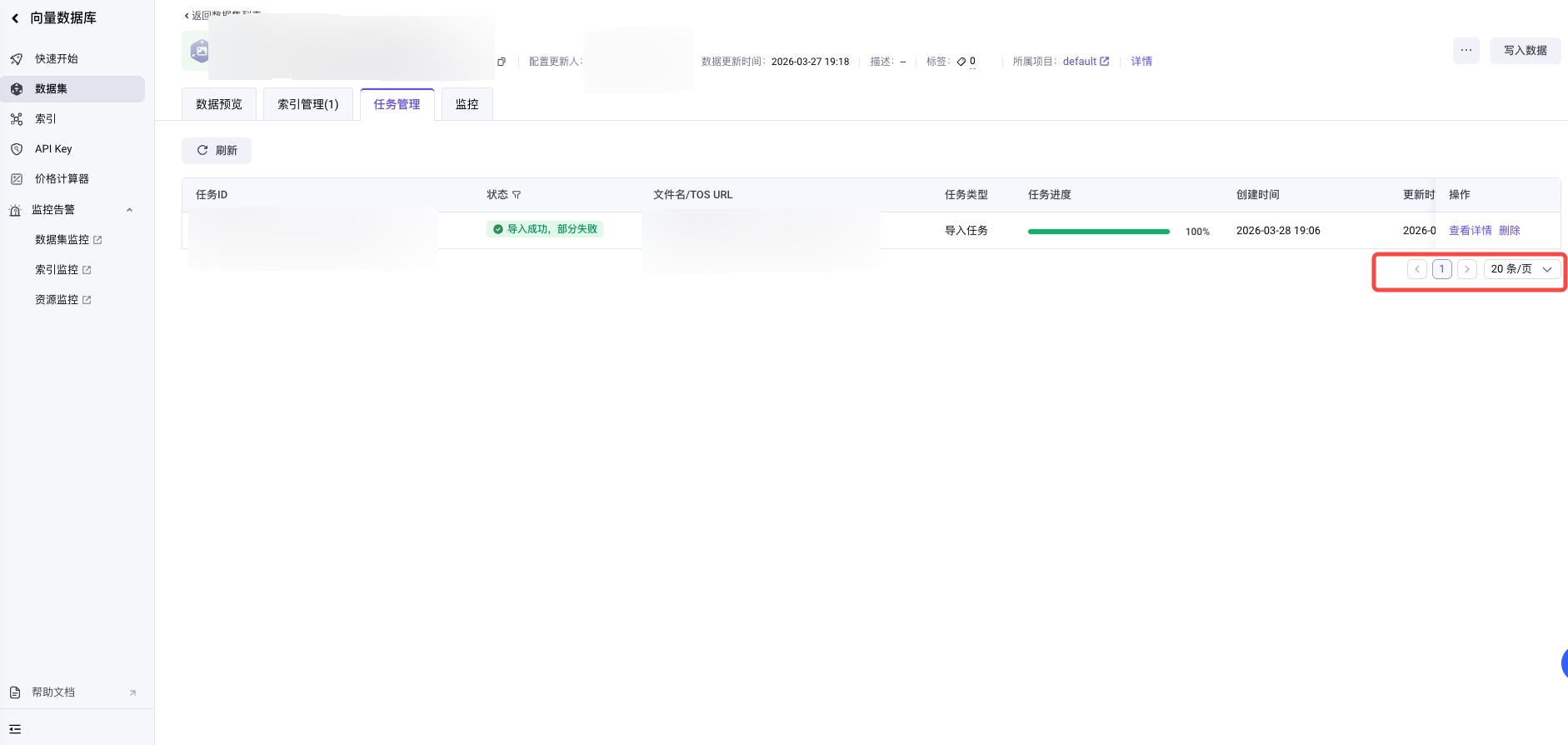Open 资源监控 external link

point(63,299)
